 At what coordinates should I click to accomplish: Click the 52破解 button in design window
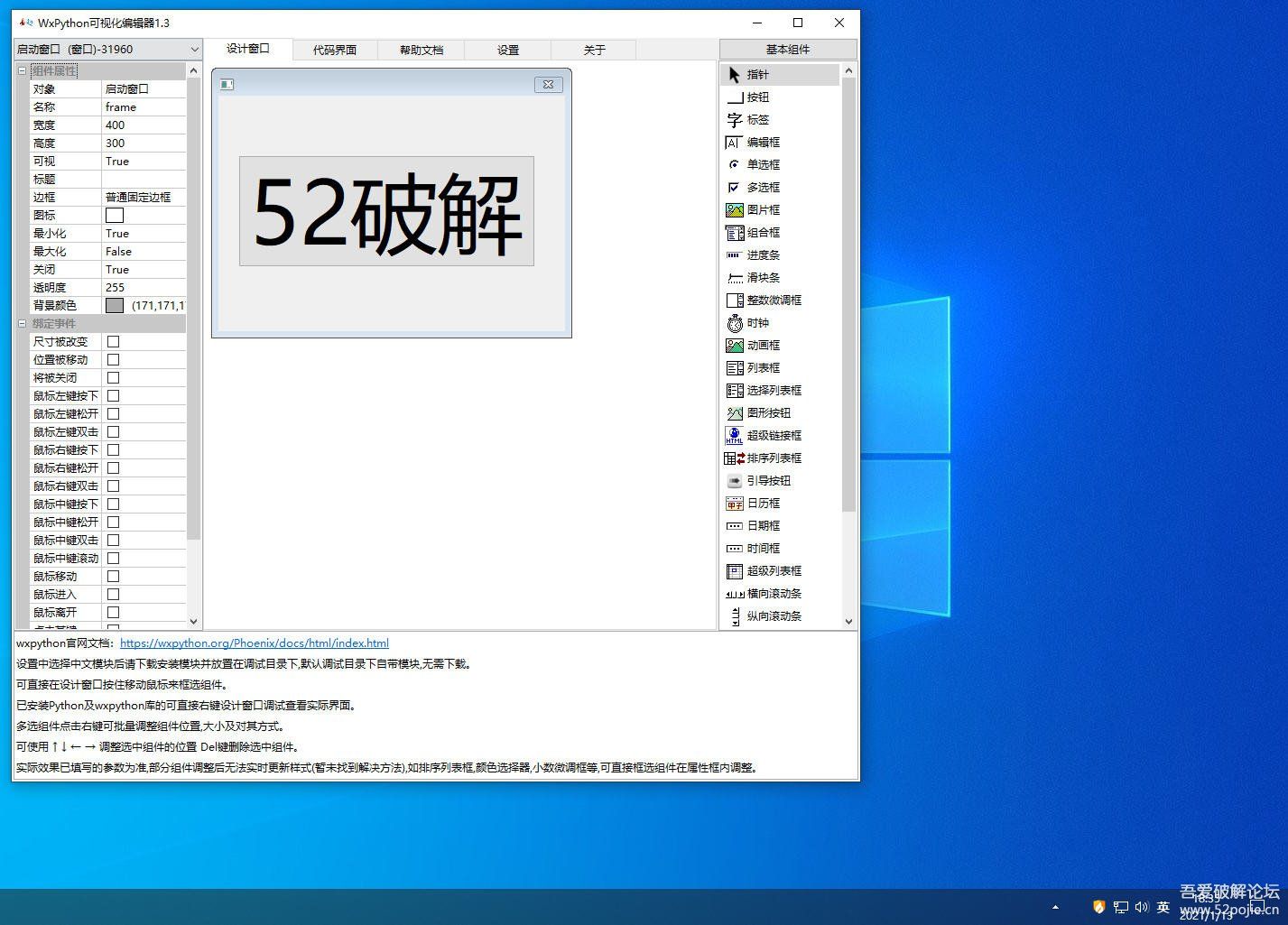pyautogui.click(x=386, y=211)
